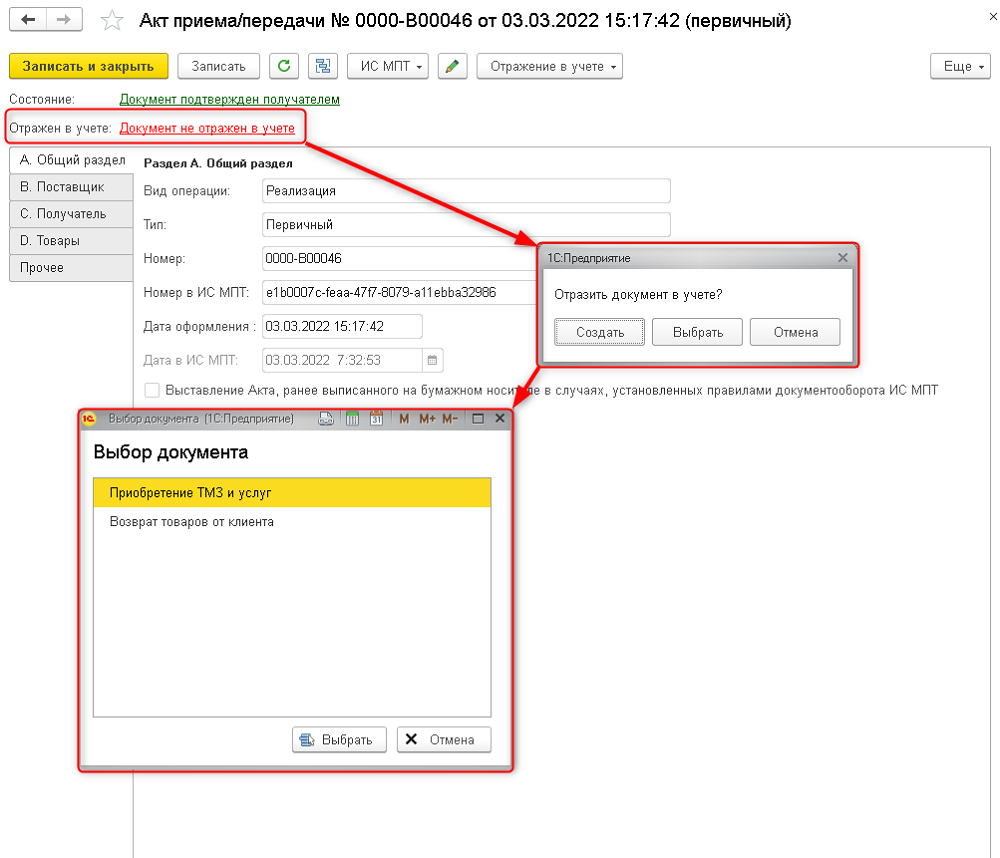Go back with the left arrow button
The height and width of the screenshot is (858, 1000).
[27, 20]
